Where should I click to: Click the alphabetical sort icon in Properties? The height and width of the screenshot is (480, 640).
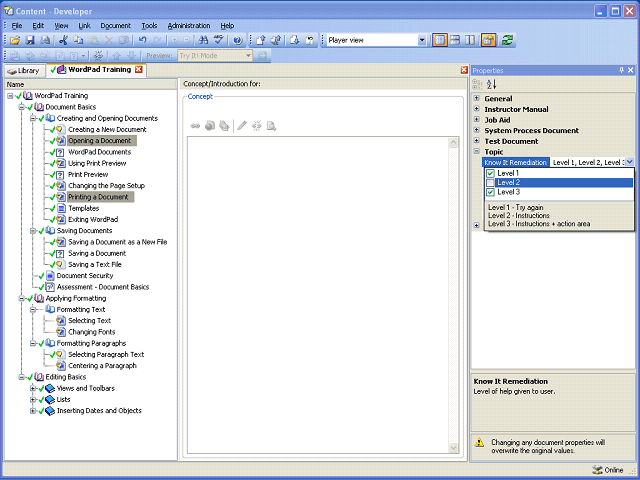tap(491, 84)
